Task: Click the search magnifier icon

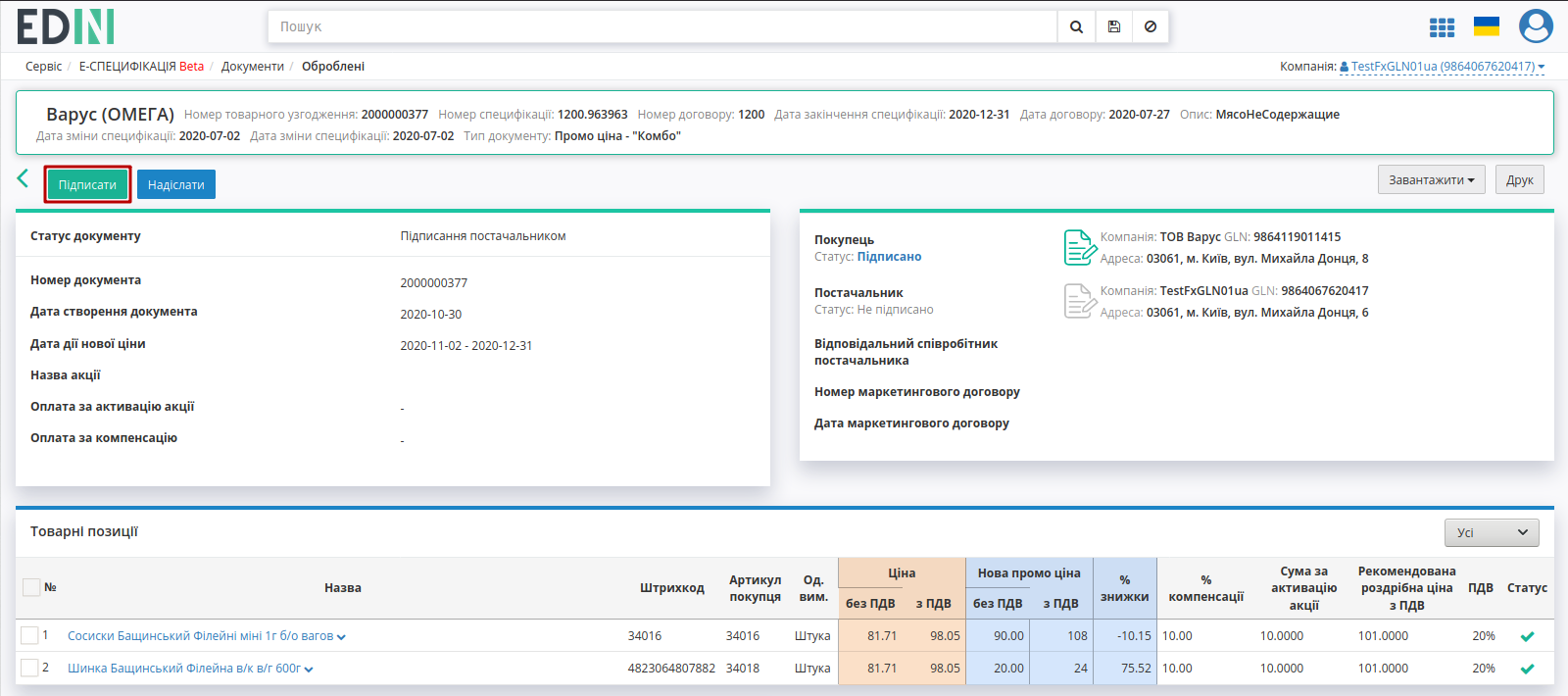Action: pyautogui.click(x=1076, y=26)
